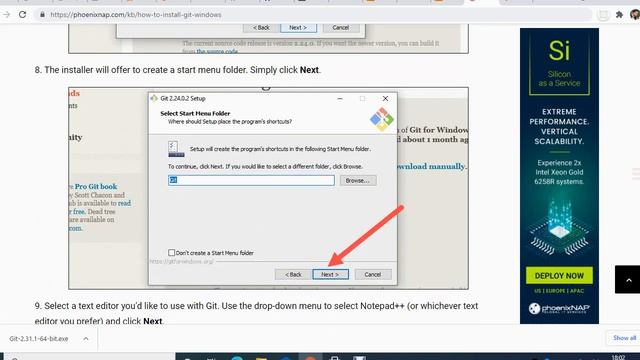
Task: Reload the phoenixnap page
Action: click(22, 15)
